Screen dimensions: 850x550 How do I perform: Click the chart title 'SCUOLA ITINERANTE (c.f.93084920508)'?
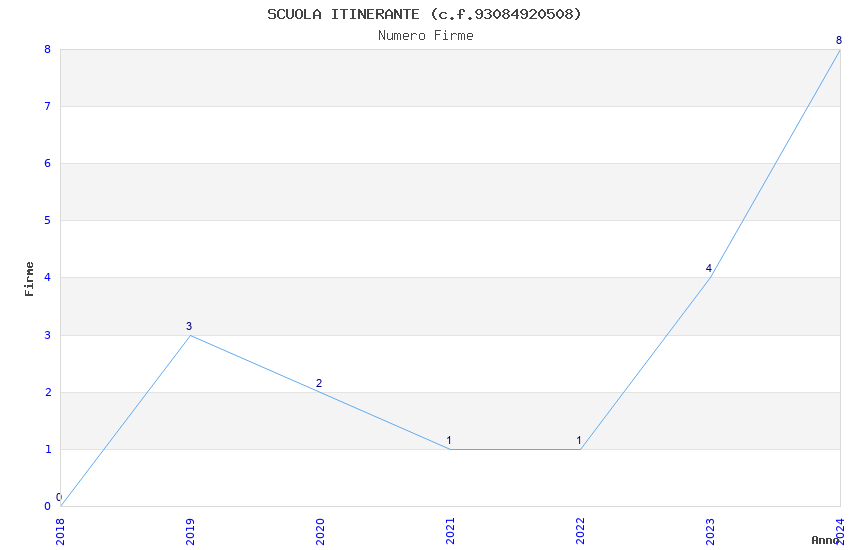(424, 14)
